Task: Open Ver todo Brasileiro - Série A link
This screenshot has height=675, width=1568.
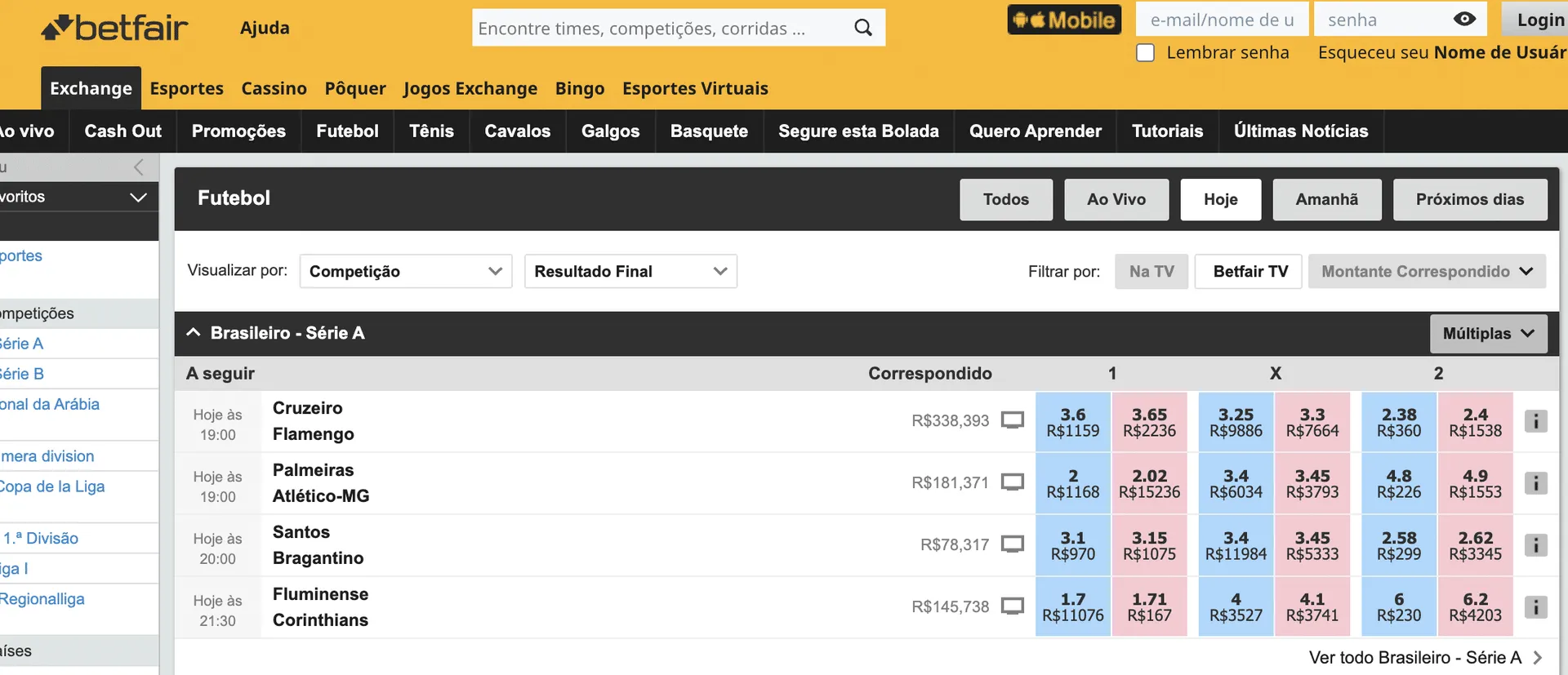Action: 1425,657
